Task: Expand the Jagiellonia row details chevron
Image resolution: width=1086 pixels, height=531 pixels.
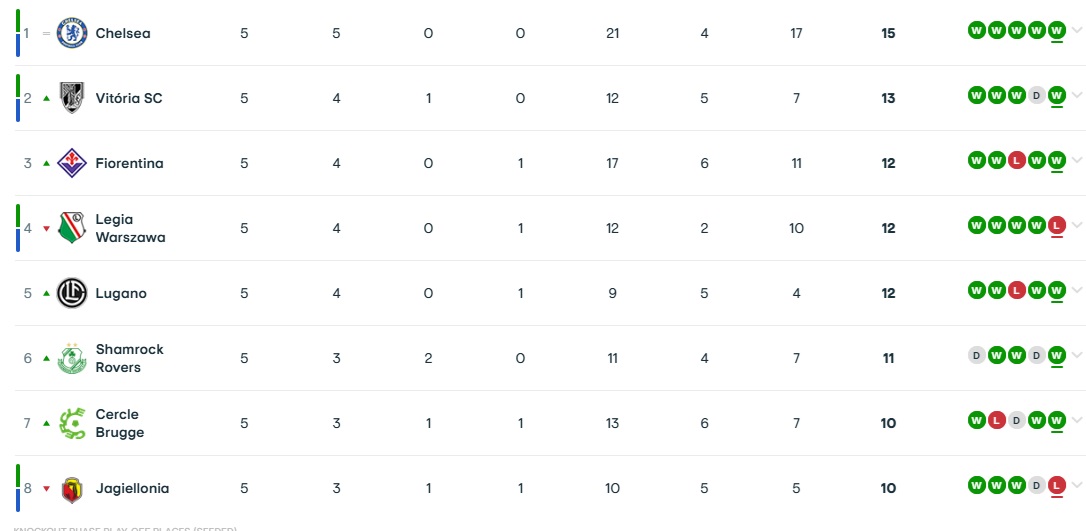Action: (x=1076, y=485)
